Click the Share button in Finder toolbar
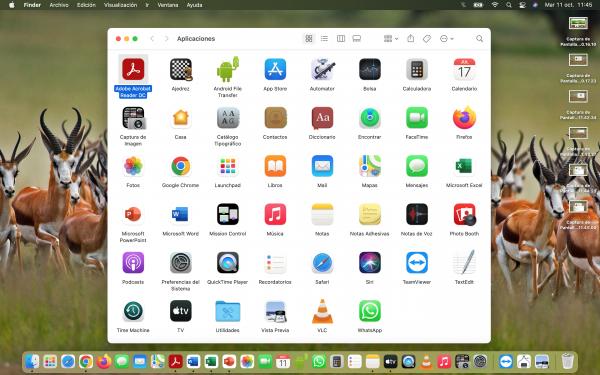The width and height of the screenshot is (600, 375). click(411, 39)
